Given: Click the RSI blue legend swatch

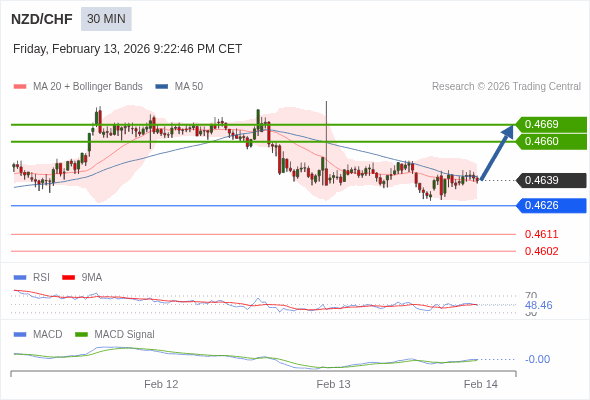Looking at the screenshot, I should [x=20, y=278].
